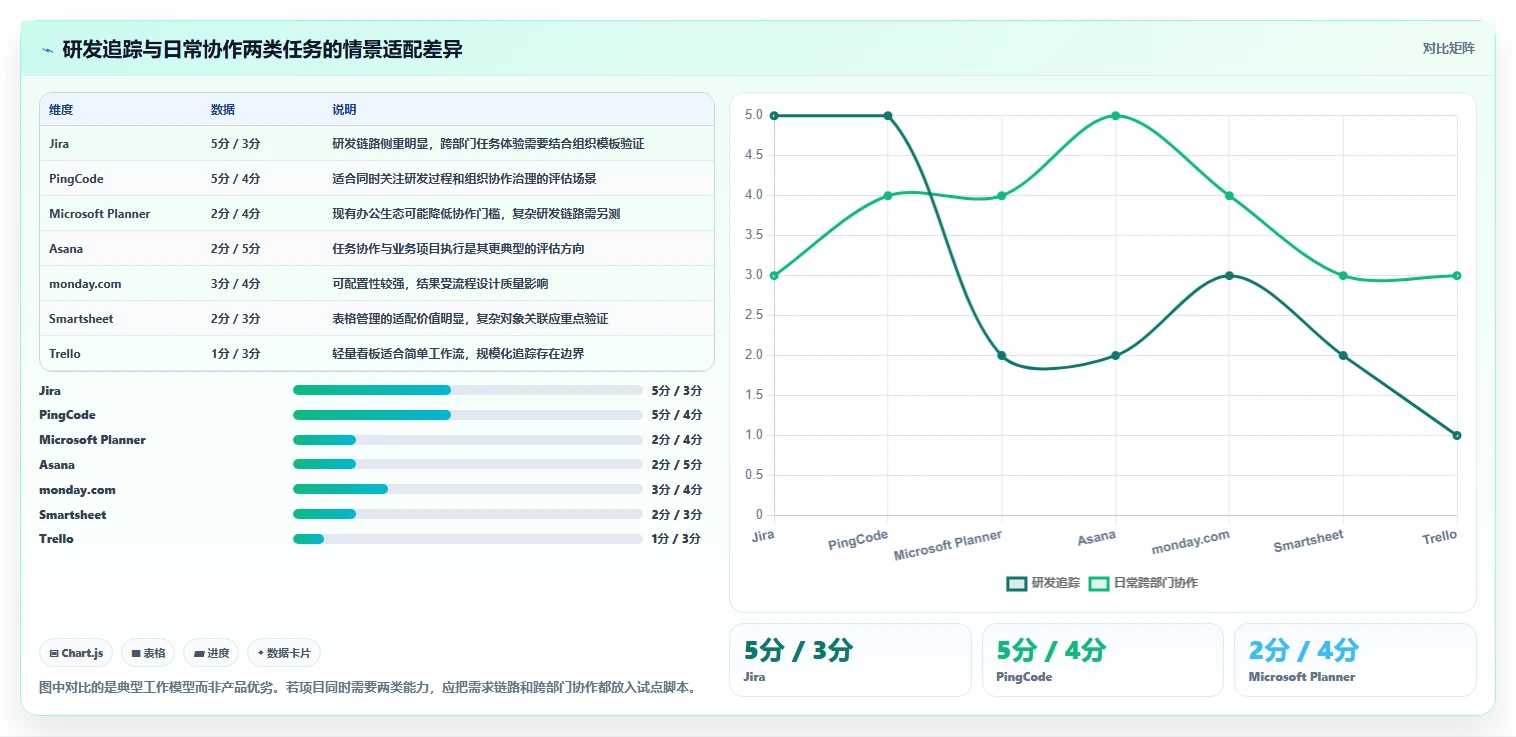Click the footnote beginning 图中对比的是典型工作模型

(x=368, y=687)
